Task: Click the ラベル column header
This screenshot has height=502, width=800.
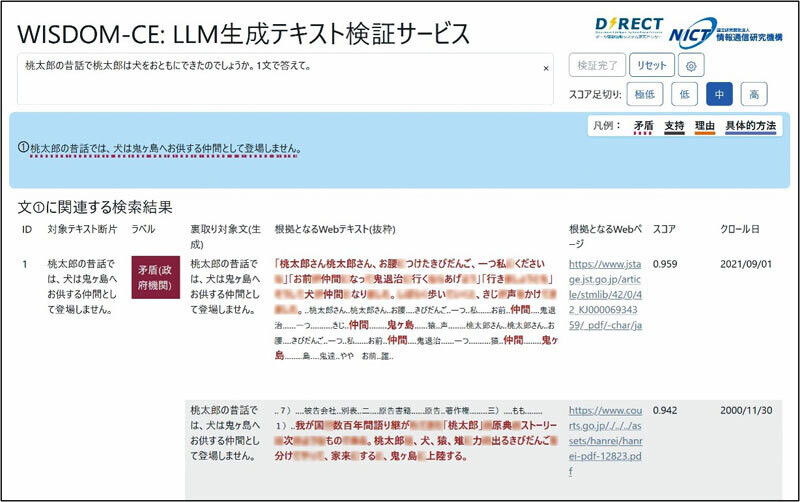Action: click(x=143, y=230)
